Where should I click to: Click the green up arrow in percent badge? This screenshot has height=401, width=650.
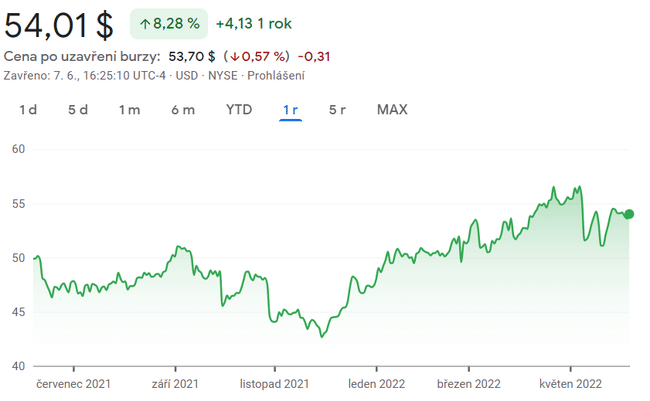(145, 22)
